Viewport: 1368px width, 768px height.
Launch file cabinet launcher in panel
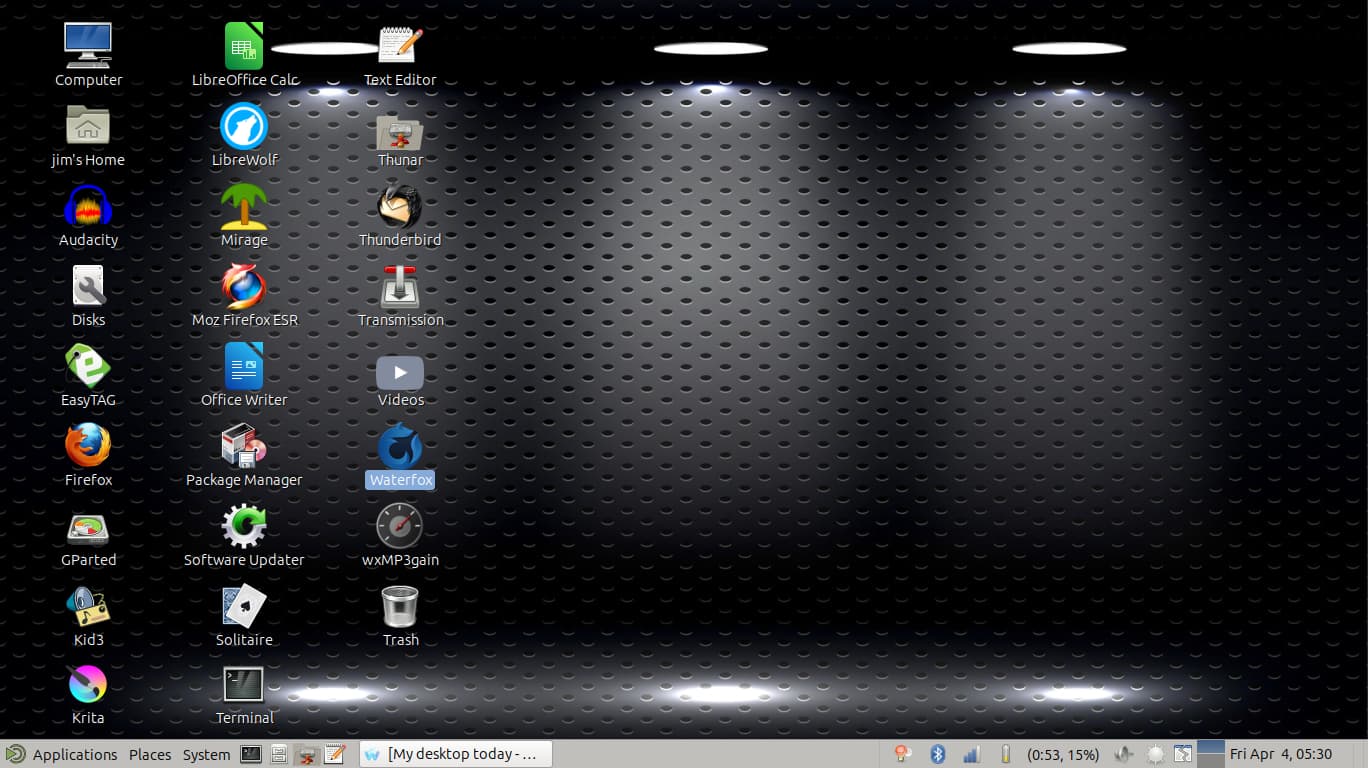coord(279,754)
